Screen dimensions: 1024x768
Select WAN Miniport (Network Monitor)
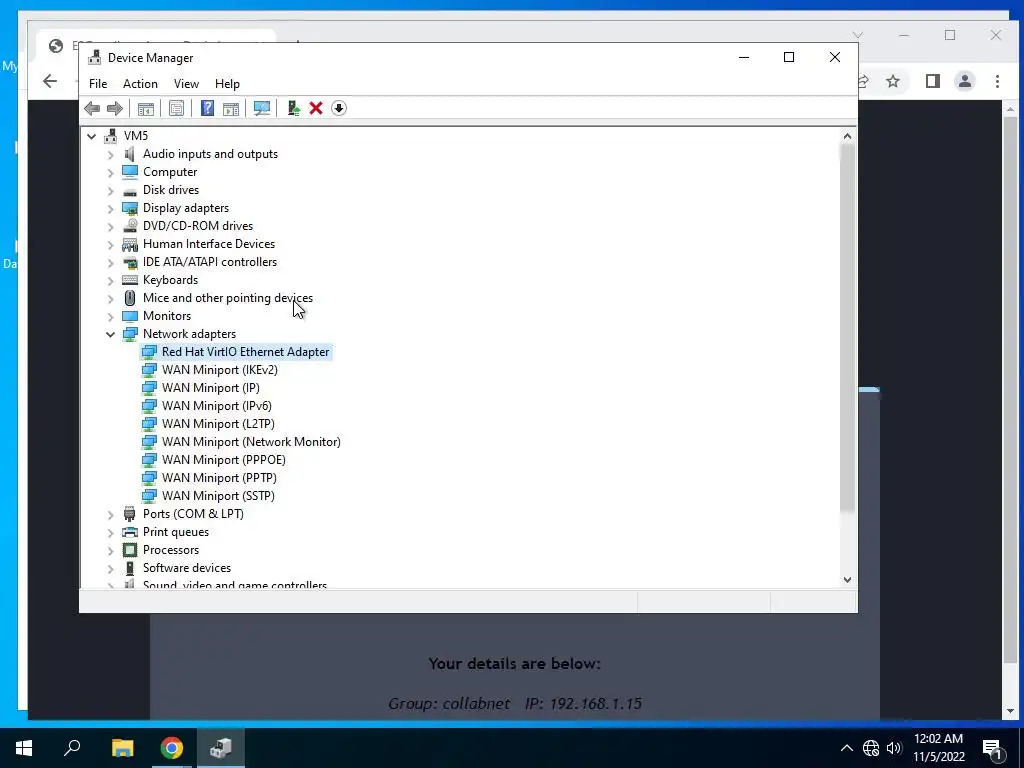251,441
